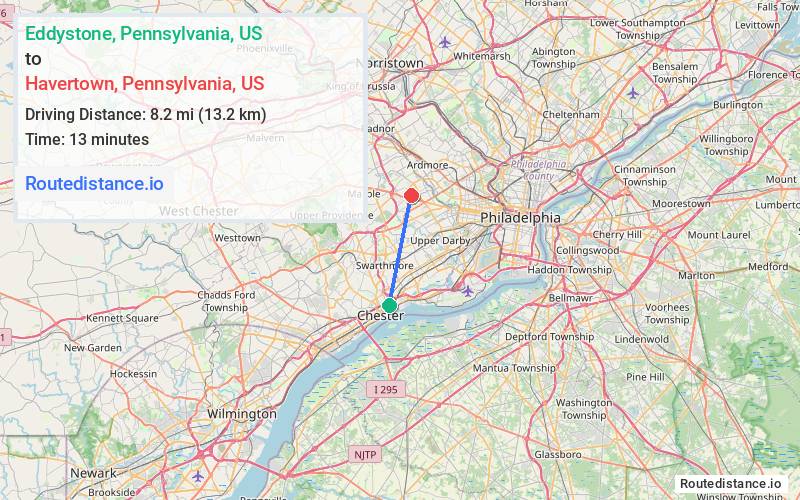The image size is (800, 500).
Task: Click the blue route line between markers
Action: [401, 251]
